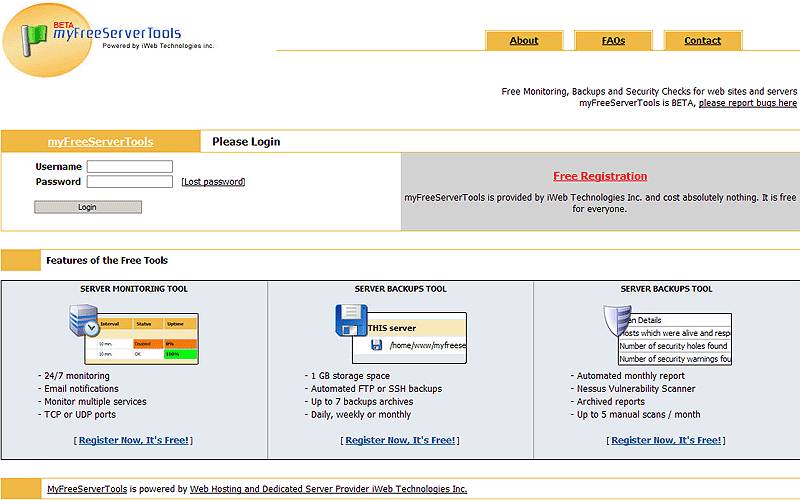
Task: Open the MyFreeServerTools footer link
Action: point(87,489)
